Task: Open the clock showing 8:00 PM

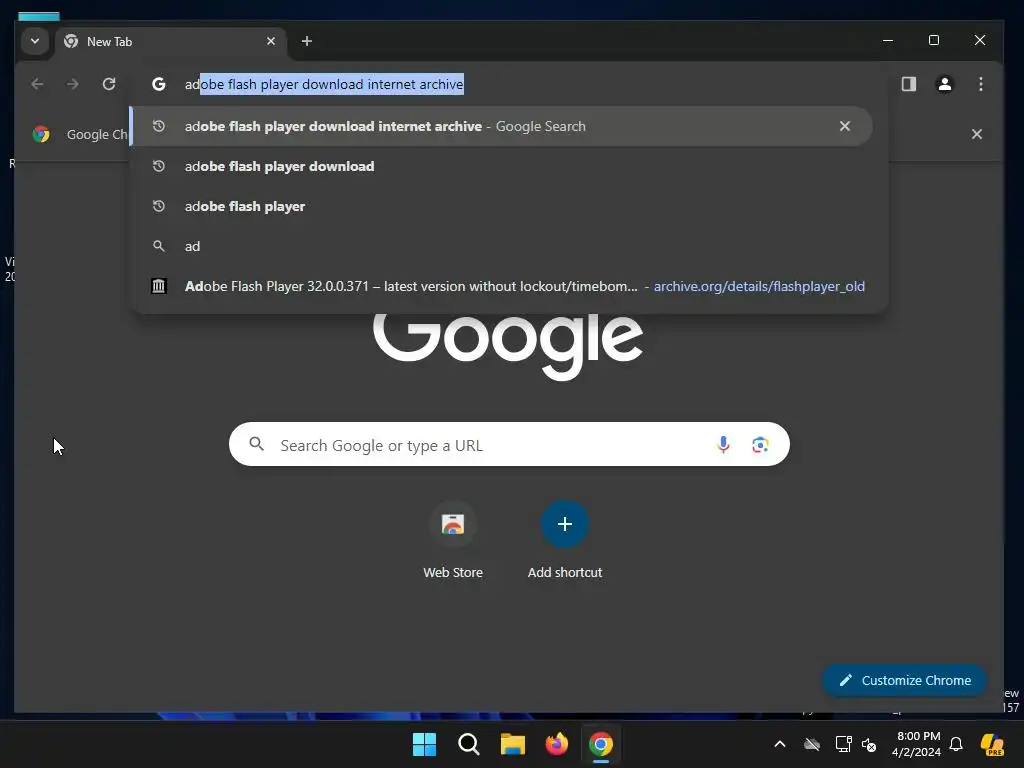Action: click(917, 744)
